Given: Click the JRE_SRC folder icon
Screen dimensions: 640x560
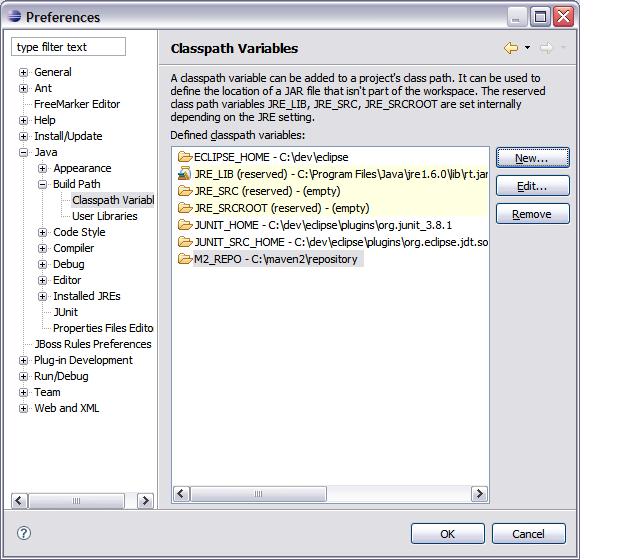Looking at the screenshot, I should [x=184, y=191].
